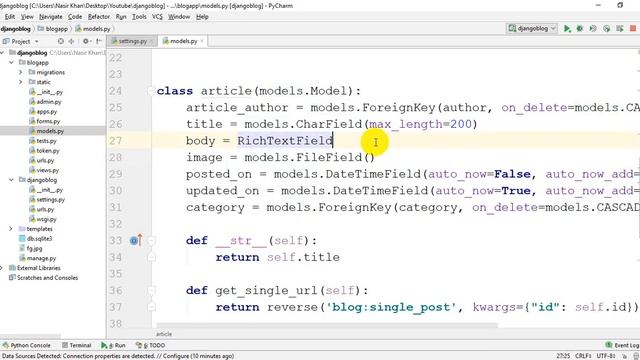
Task: Toggle fold marker on line 36
Action: click(151, 290)
